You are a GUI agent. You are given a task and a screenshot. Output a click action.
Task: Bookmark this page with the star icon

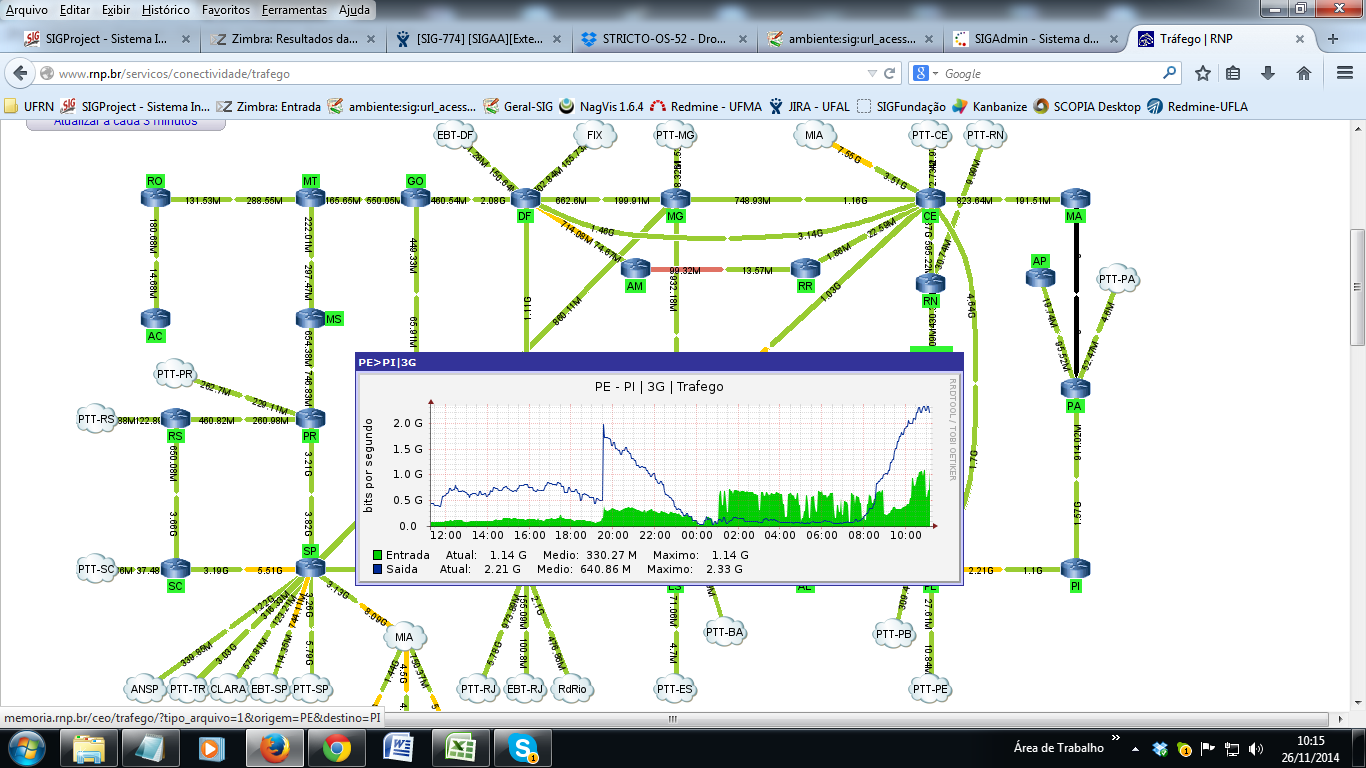pyautogui.click(x=1203, y=73)
